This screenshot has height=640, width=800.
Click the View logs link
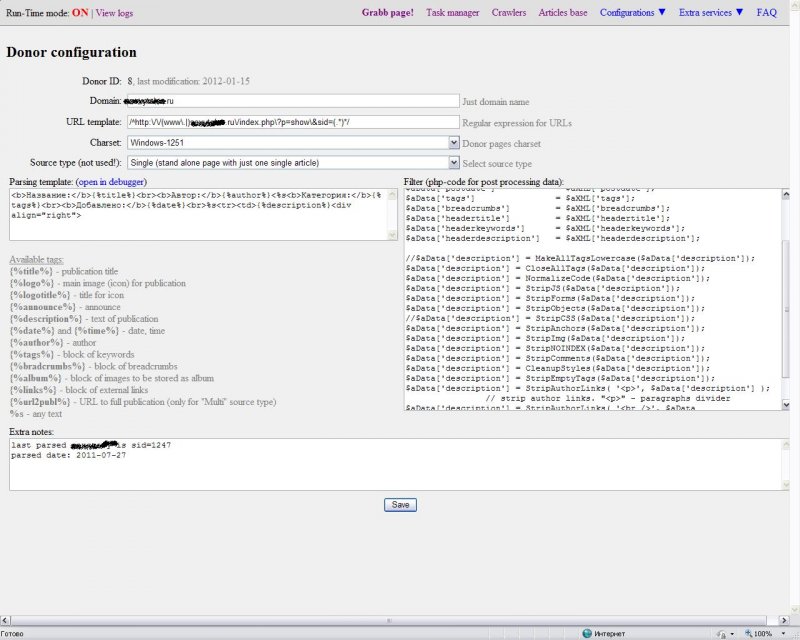click(x=114, y=13)
